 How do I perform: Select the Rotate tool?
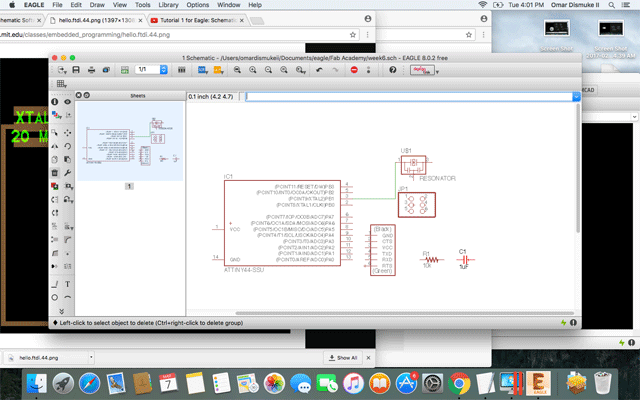68,146
